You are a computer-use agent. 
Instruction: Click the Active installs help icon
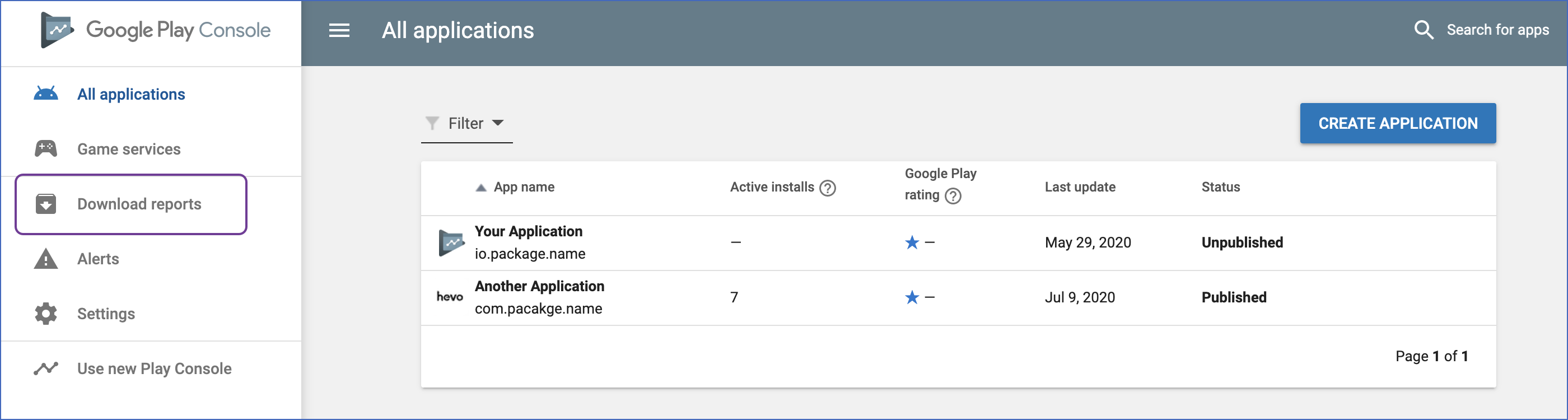coord(827,188)
